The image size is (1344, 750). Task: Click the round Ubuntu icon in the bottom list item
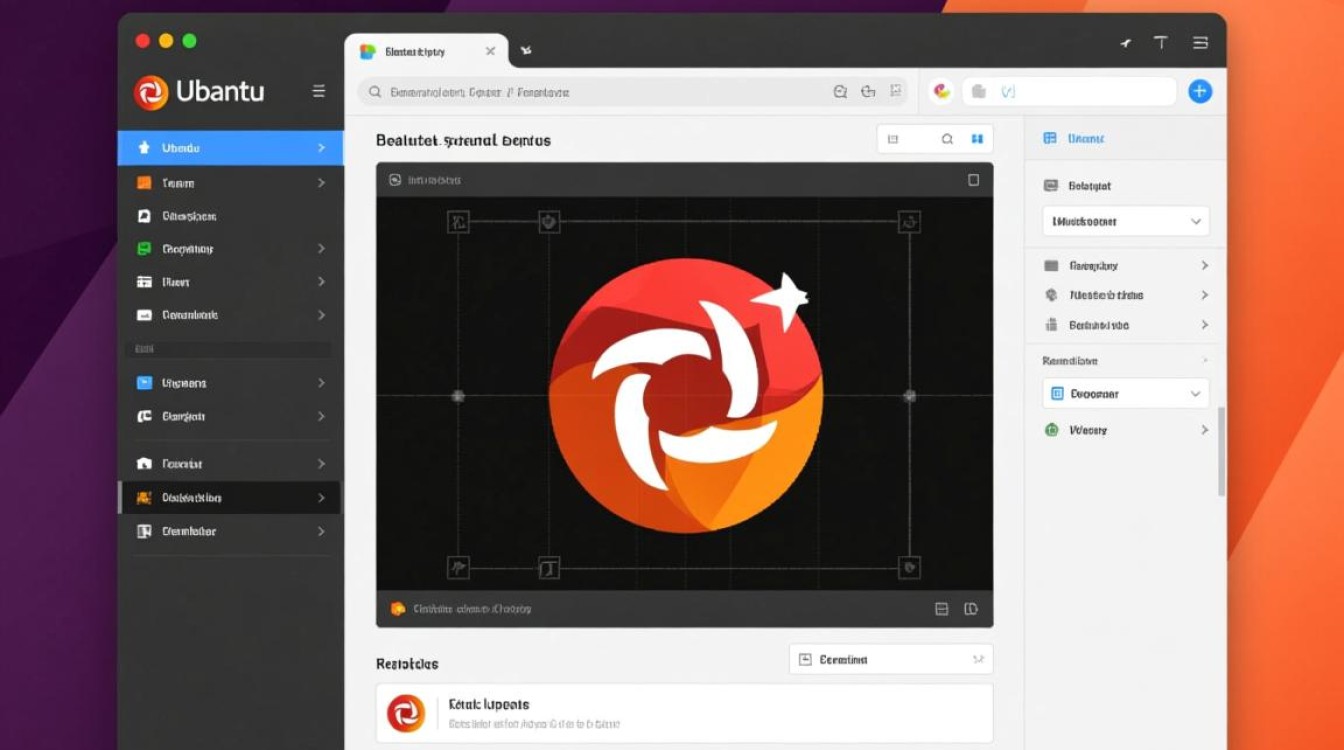tap(406, 713)
